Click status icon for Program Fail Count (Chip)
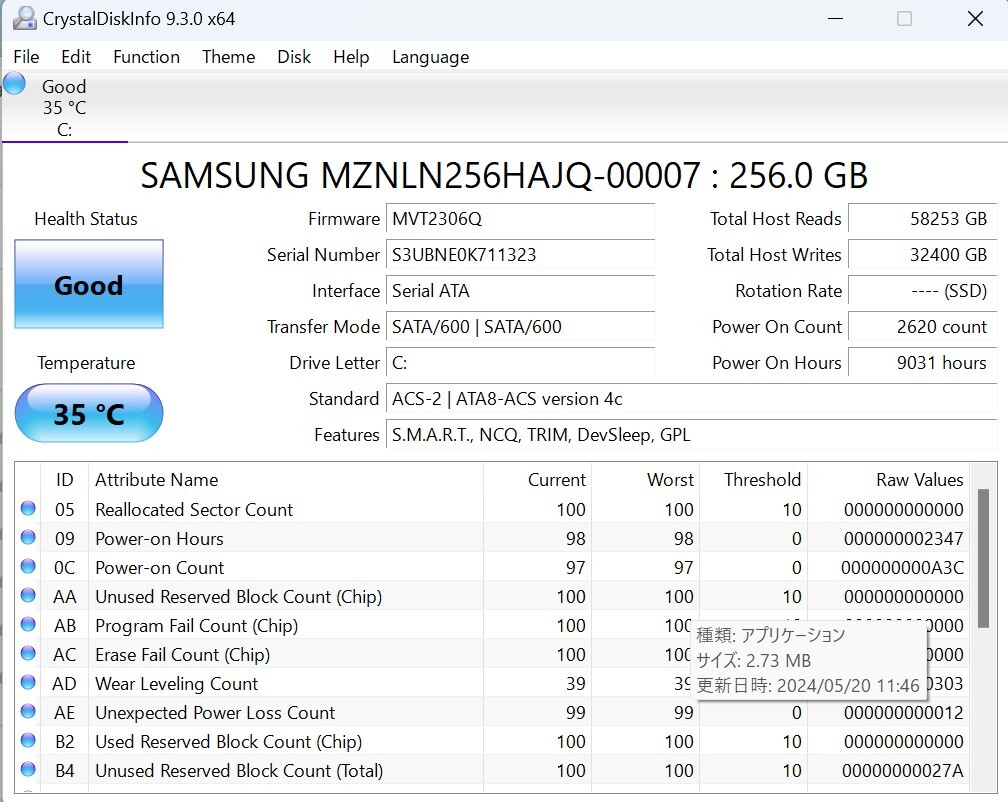 click(x=28, y=625)
